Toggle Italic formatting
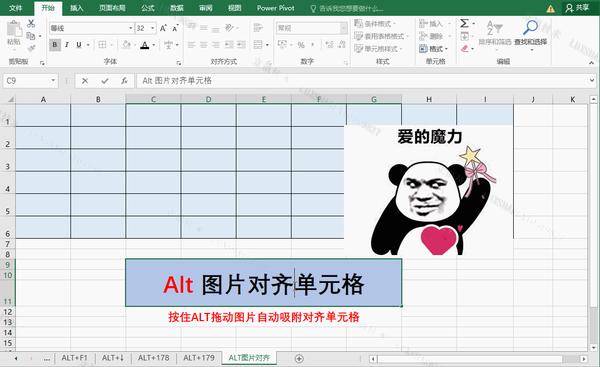This screenshot has width=600, height=367. [67, 45]
